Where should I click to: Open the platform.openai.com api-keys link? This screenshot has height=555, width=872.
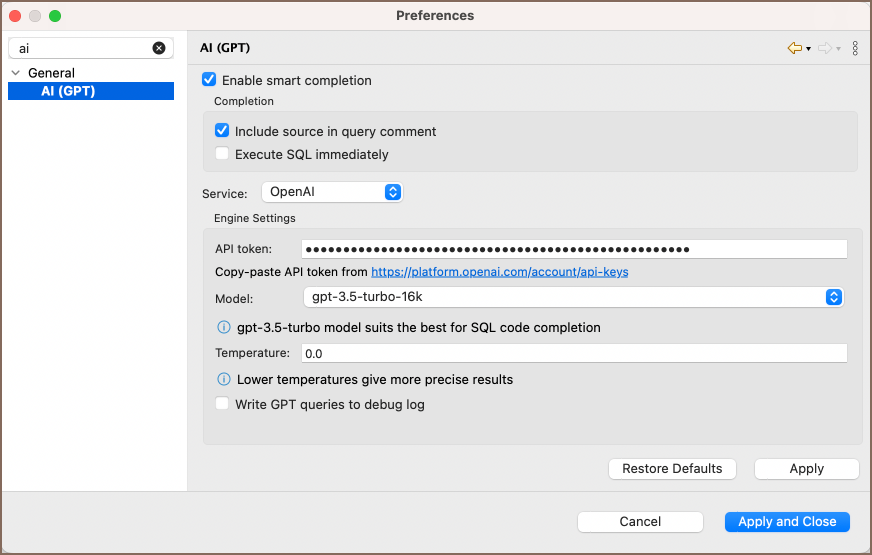pyautogui.click(x=499, y=272)
